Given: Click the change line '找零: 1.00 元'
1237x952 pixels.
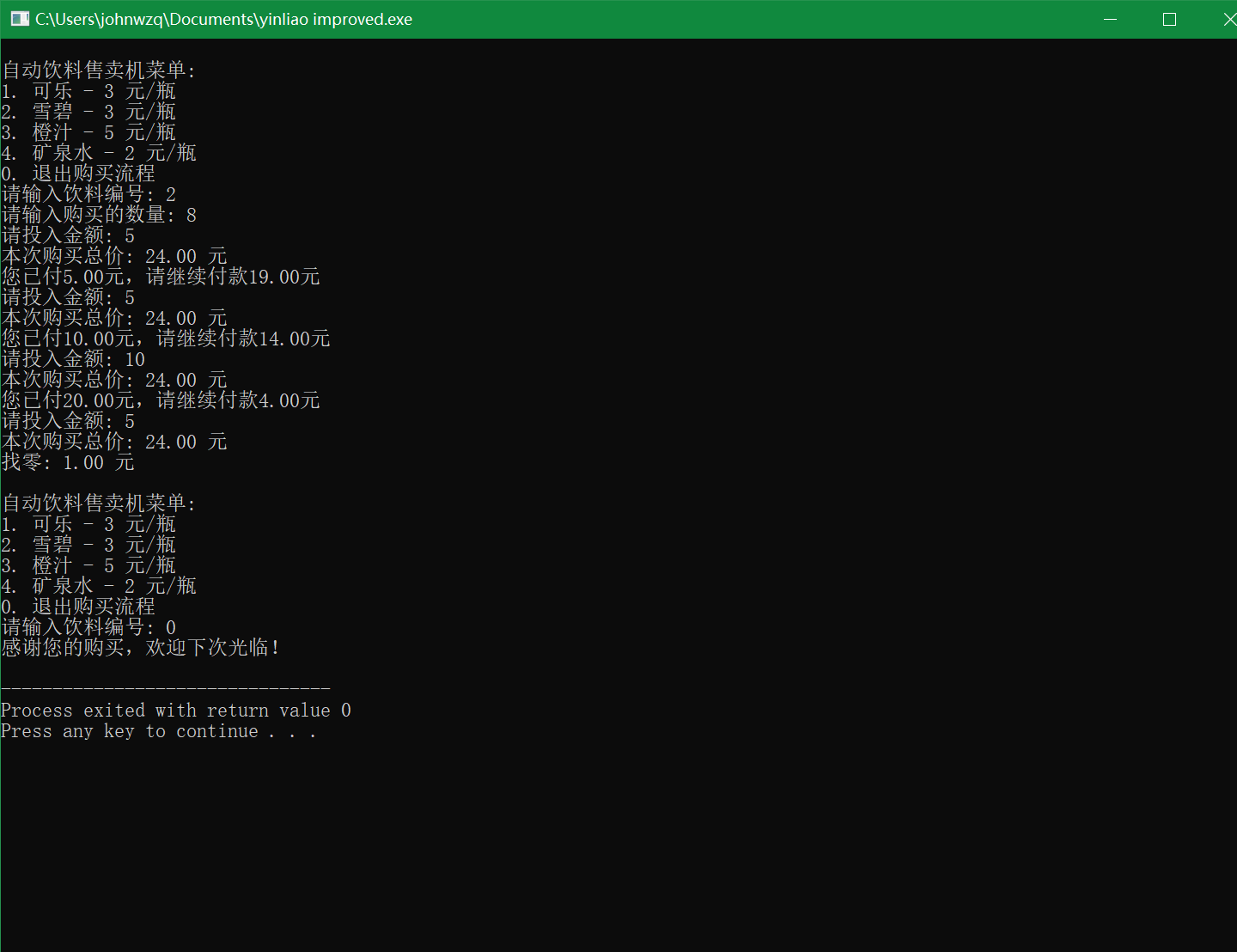Looking at the screenshot, I should (68, 461).
